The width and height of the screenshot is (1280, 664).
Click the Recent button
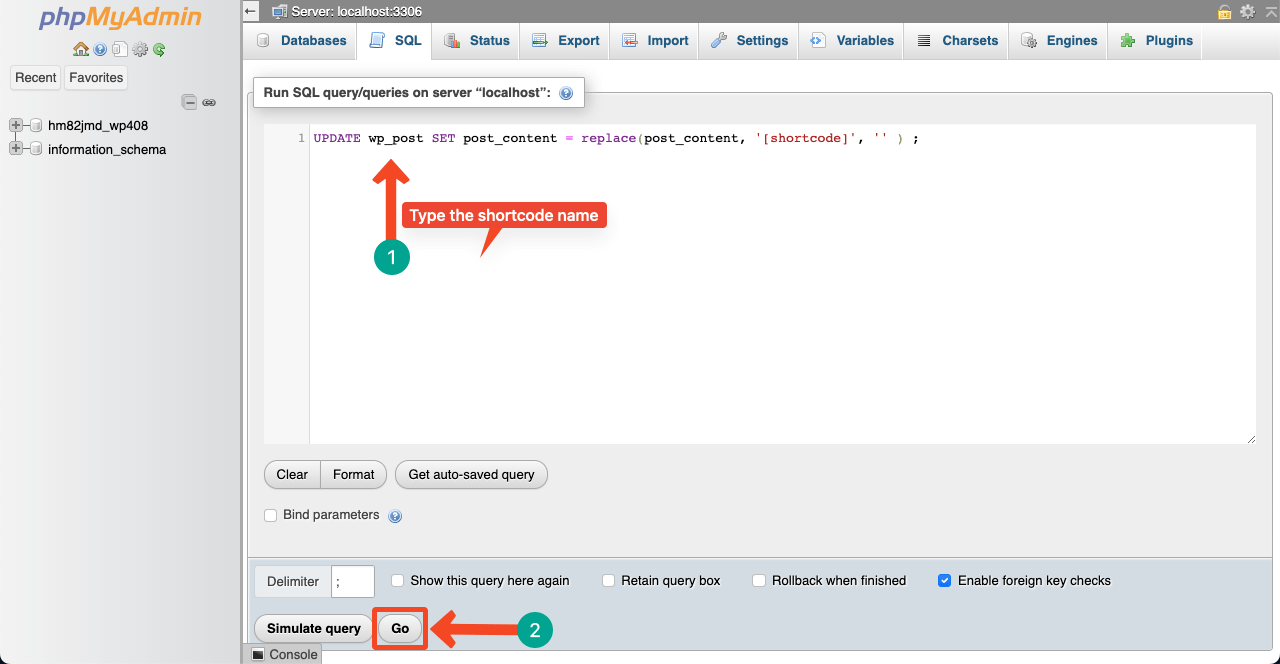click(x=36, y=77)
